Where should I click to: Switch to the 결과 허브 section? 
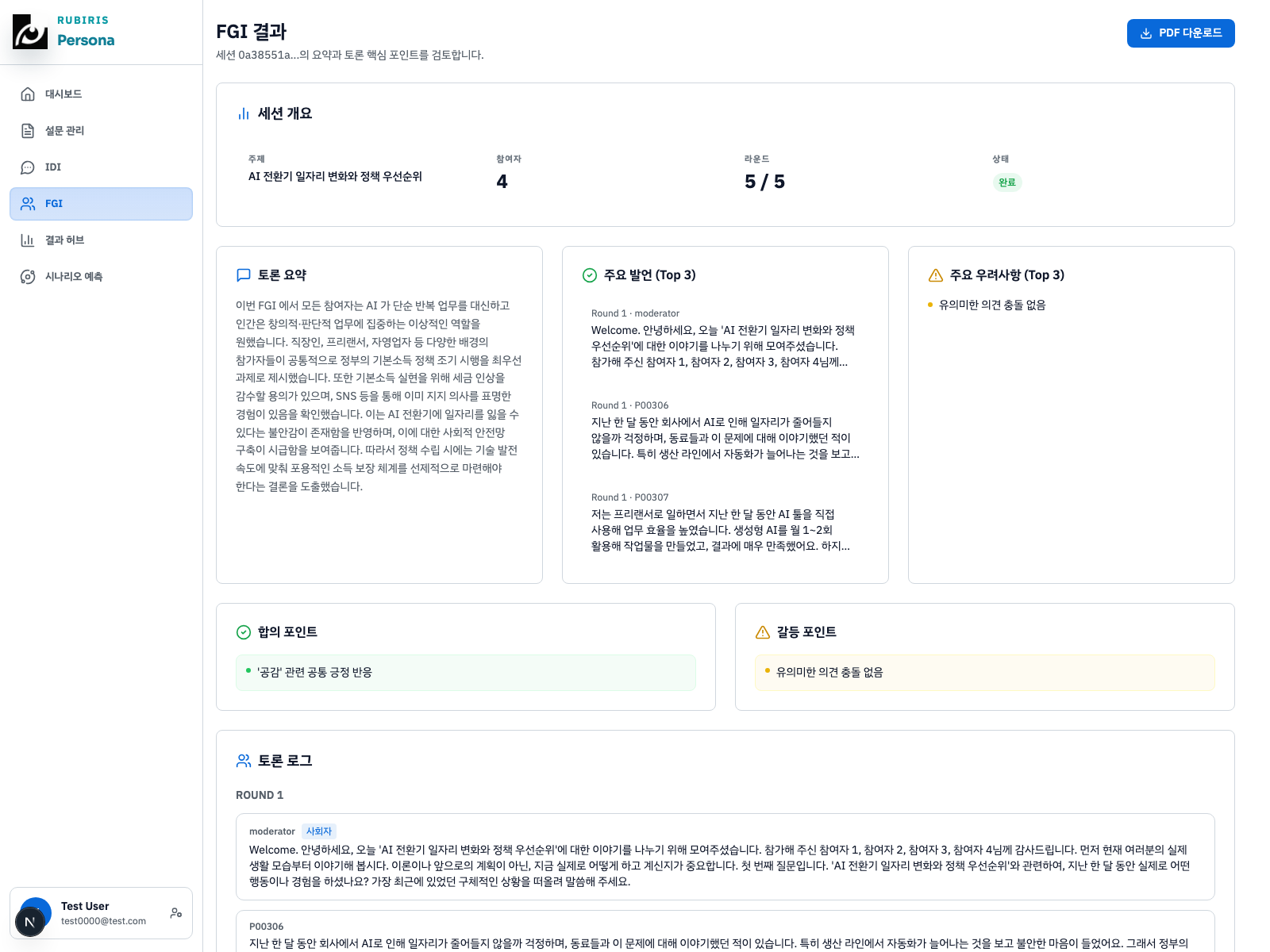[x=66, y=240]
